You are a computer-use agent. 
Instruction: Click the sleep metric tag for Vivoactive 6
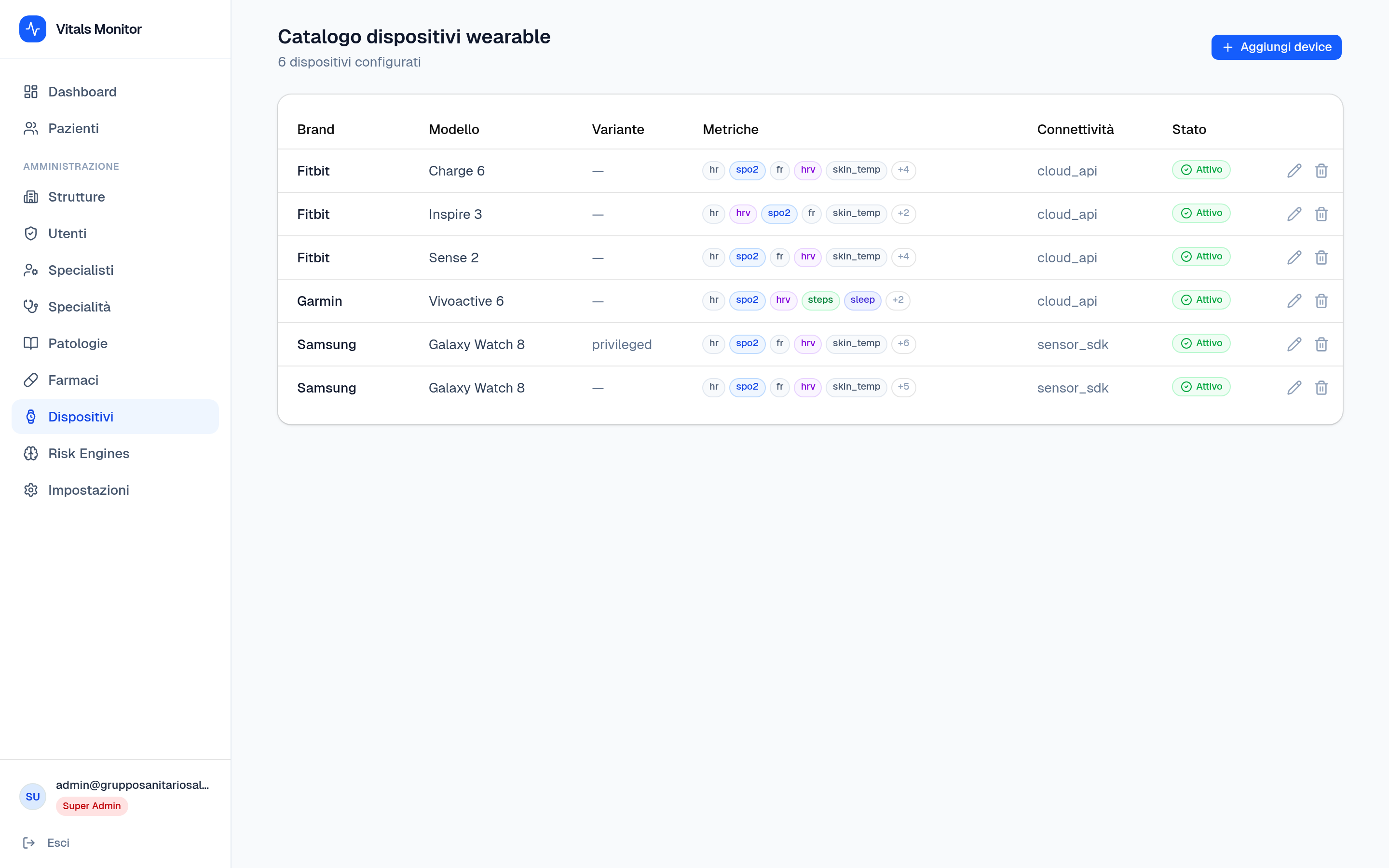click(862, 300)
